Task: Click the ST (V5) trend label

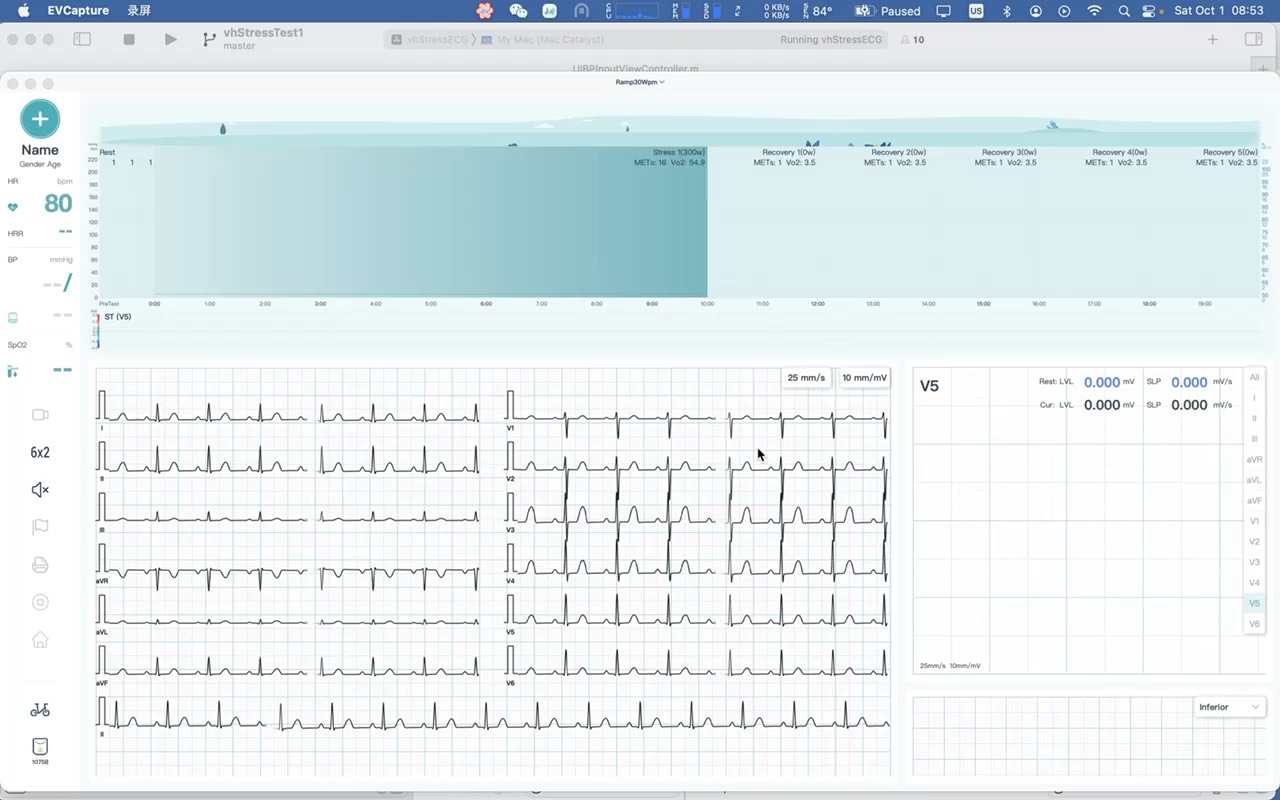Action: pyautogui.click(x=118, y=317)
